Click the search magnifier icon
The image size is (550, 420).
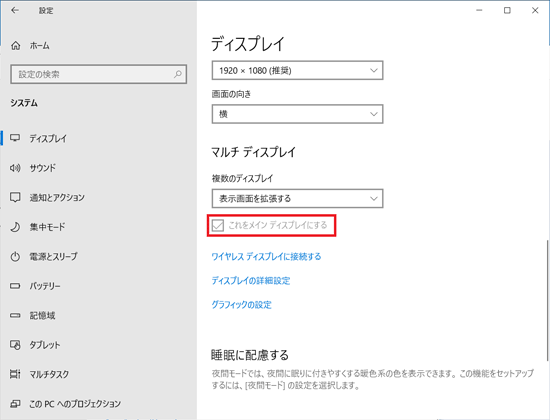[x=178, y=74]
